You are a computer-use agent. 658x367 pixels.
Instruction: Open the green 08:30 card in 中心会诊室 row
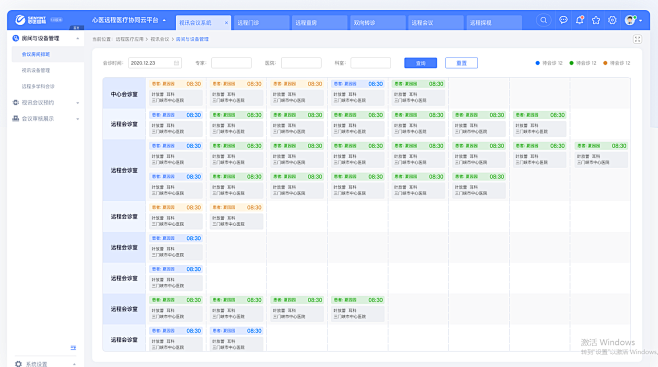(x=418, y=92)
